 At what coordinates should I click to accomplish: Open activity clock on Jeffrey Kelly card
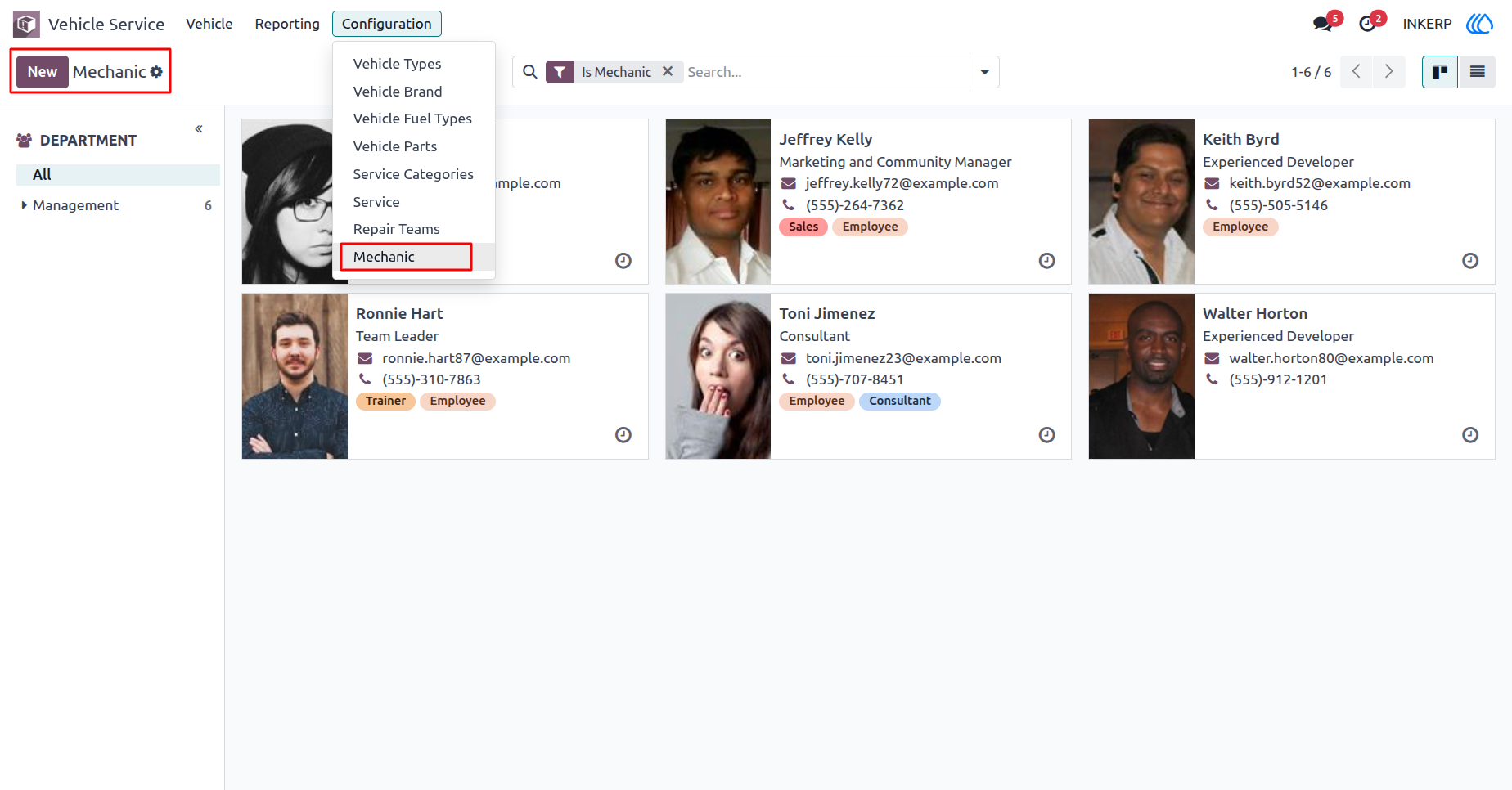(x=1046, y=261)
